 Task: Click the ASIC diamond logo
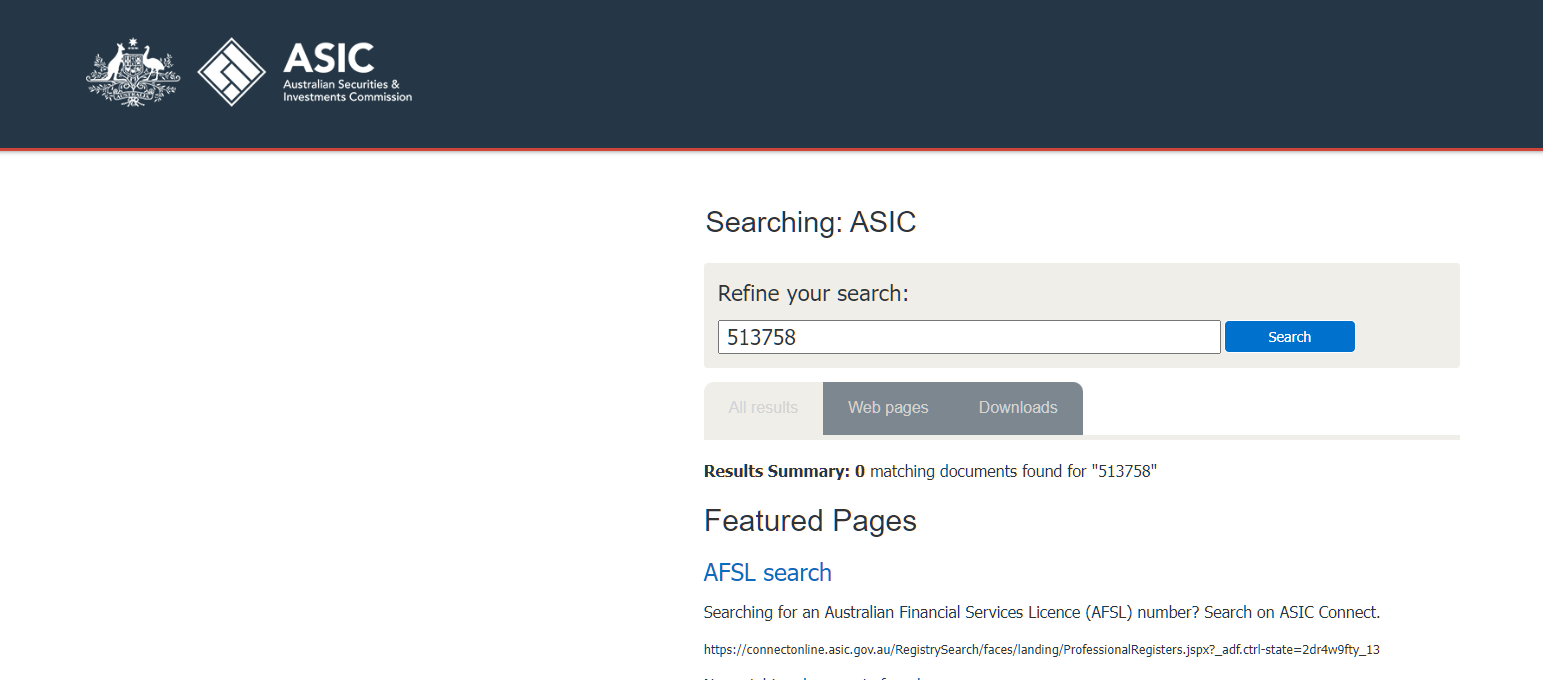[x=231, y=72]
